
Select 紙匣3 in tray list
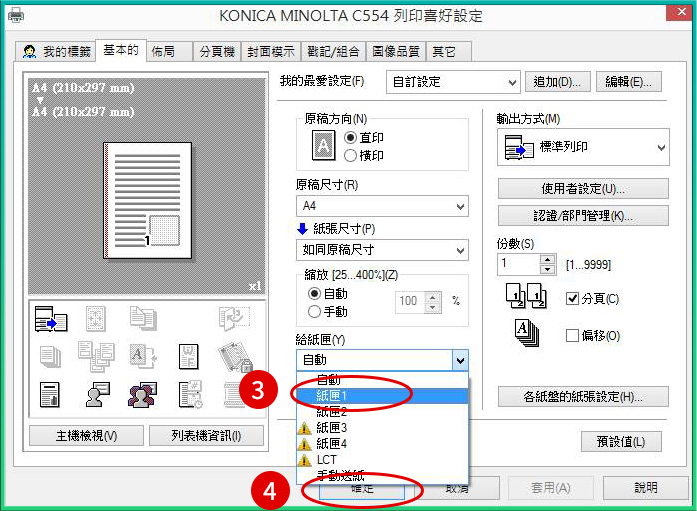click(382, 428)
